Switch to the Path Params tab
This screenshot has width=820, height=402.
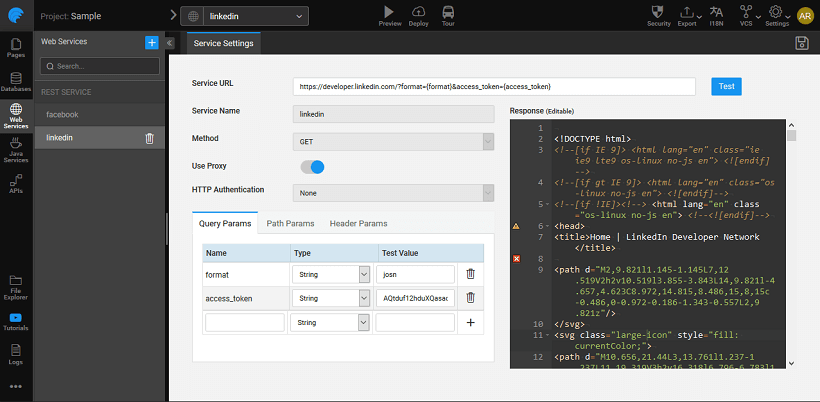point(289,223)
